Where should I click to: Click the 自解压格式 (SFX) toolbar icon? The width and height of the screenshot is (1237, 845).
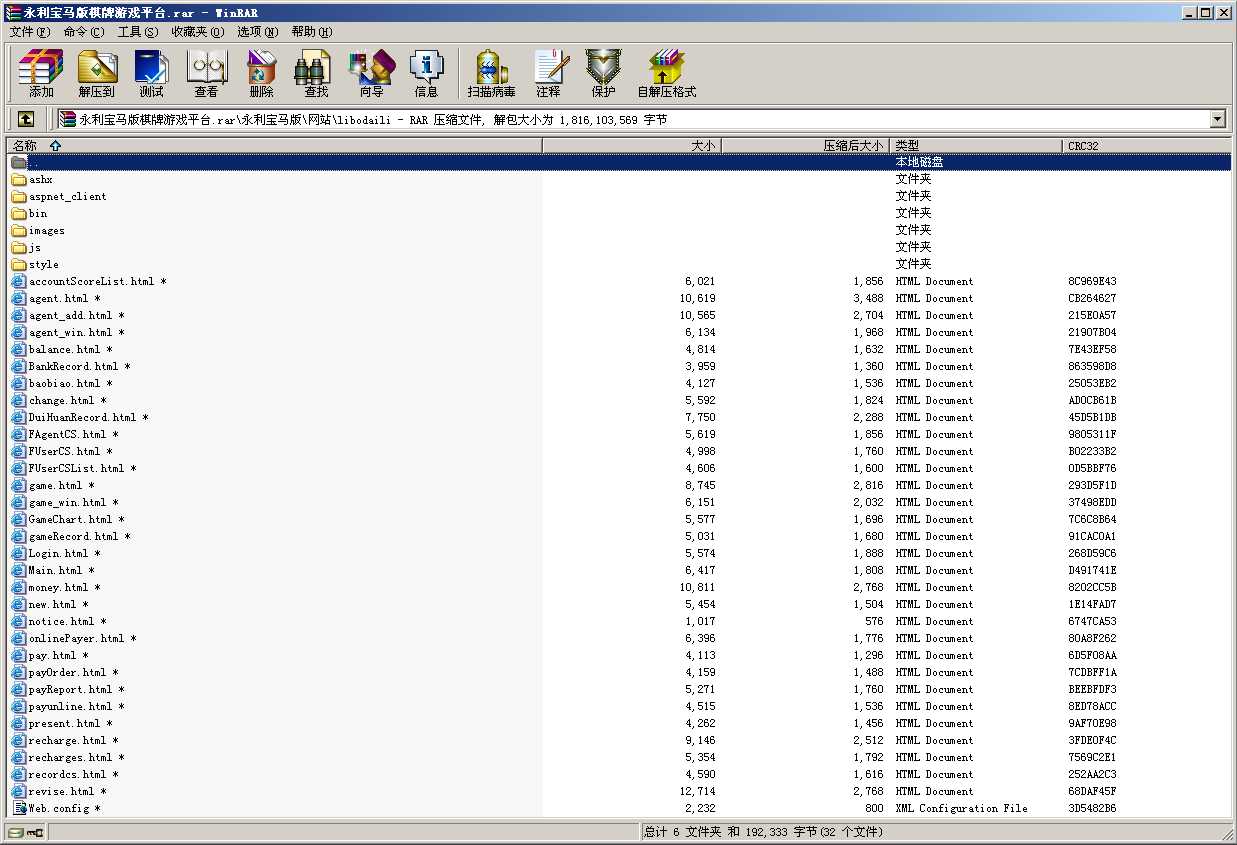(x=666, y=73)
